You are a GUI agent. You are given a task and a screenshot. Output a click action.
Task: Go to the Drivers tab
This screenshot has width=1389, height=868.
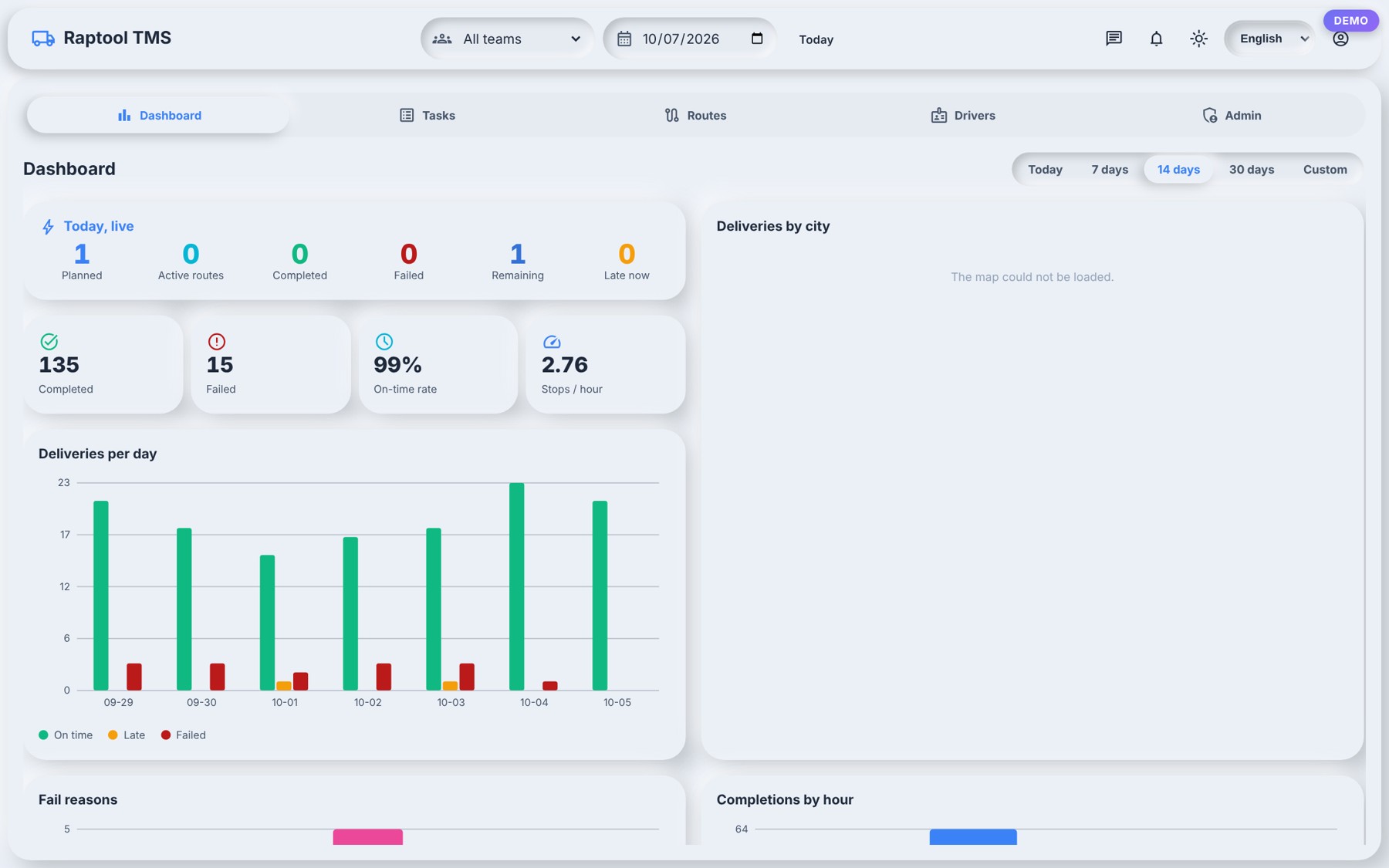tap(962, 115)
